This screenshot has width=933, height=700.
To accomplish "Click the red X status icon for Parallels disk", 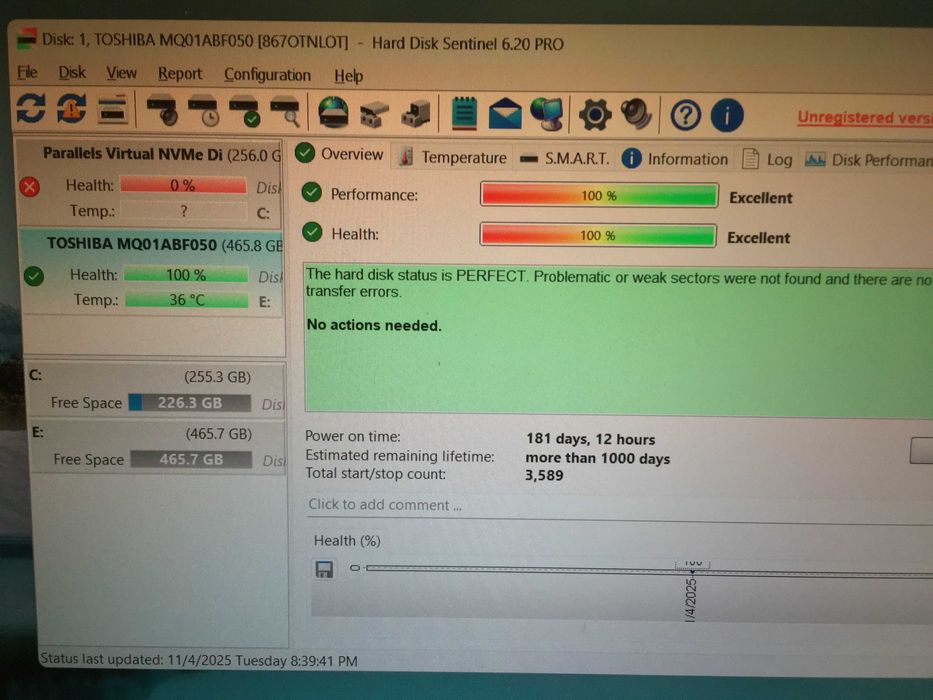I will [x=29, y=187].
